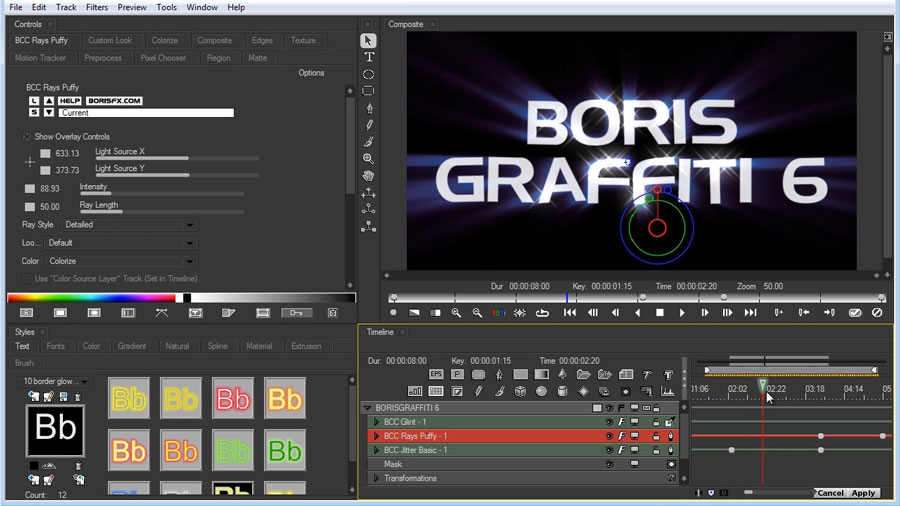Select the red Bb glow style thumbnail
The height and width of the screenshot is (506, 900).
232,398
